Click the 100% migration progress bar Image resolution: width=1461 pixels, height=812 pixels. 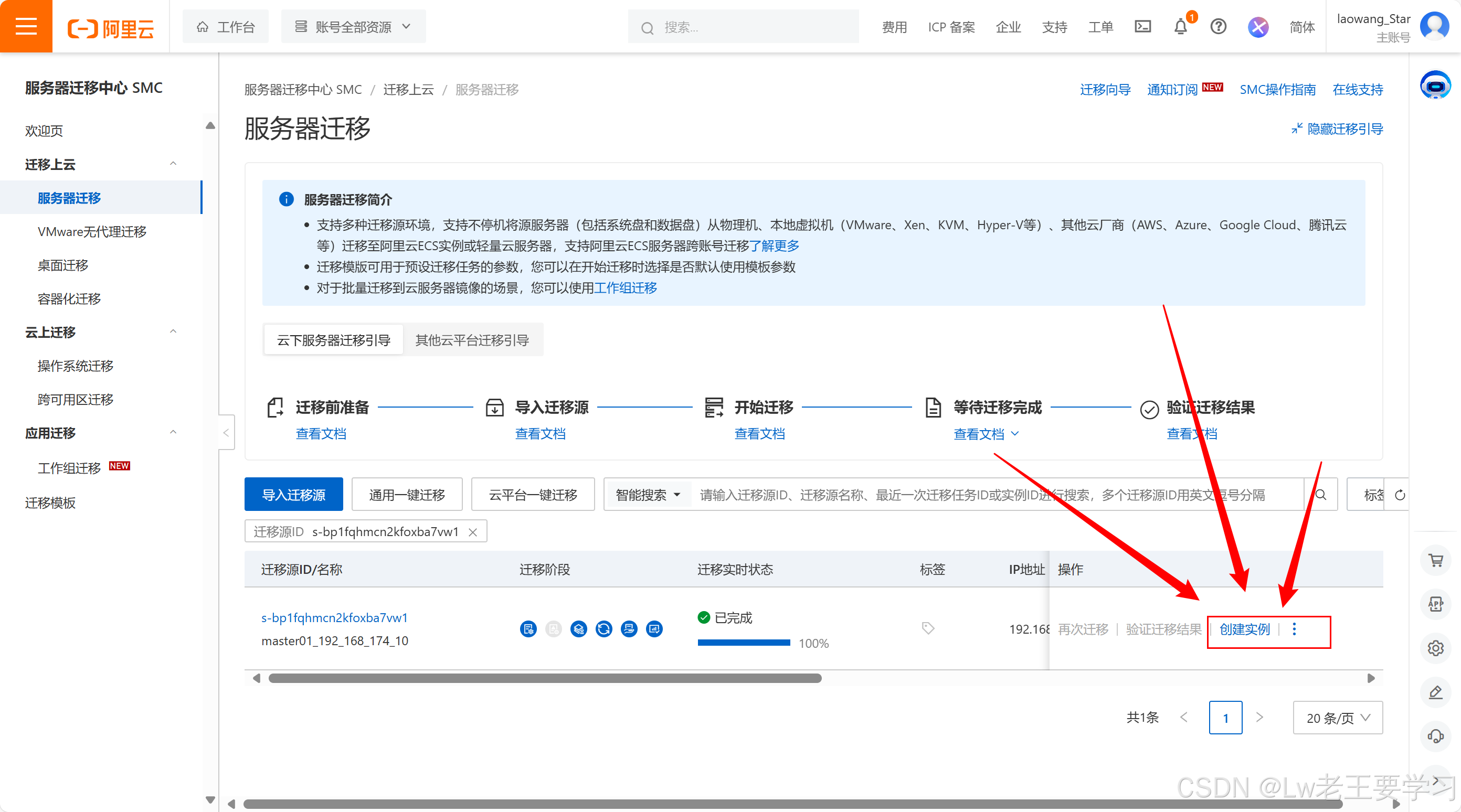point(744,643)
